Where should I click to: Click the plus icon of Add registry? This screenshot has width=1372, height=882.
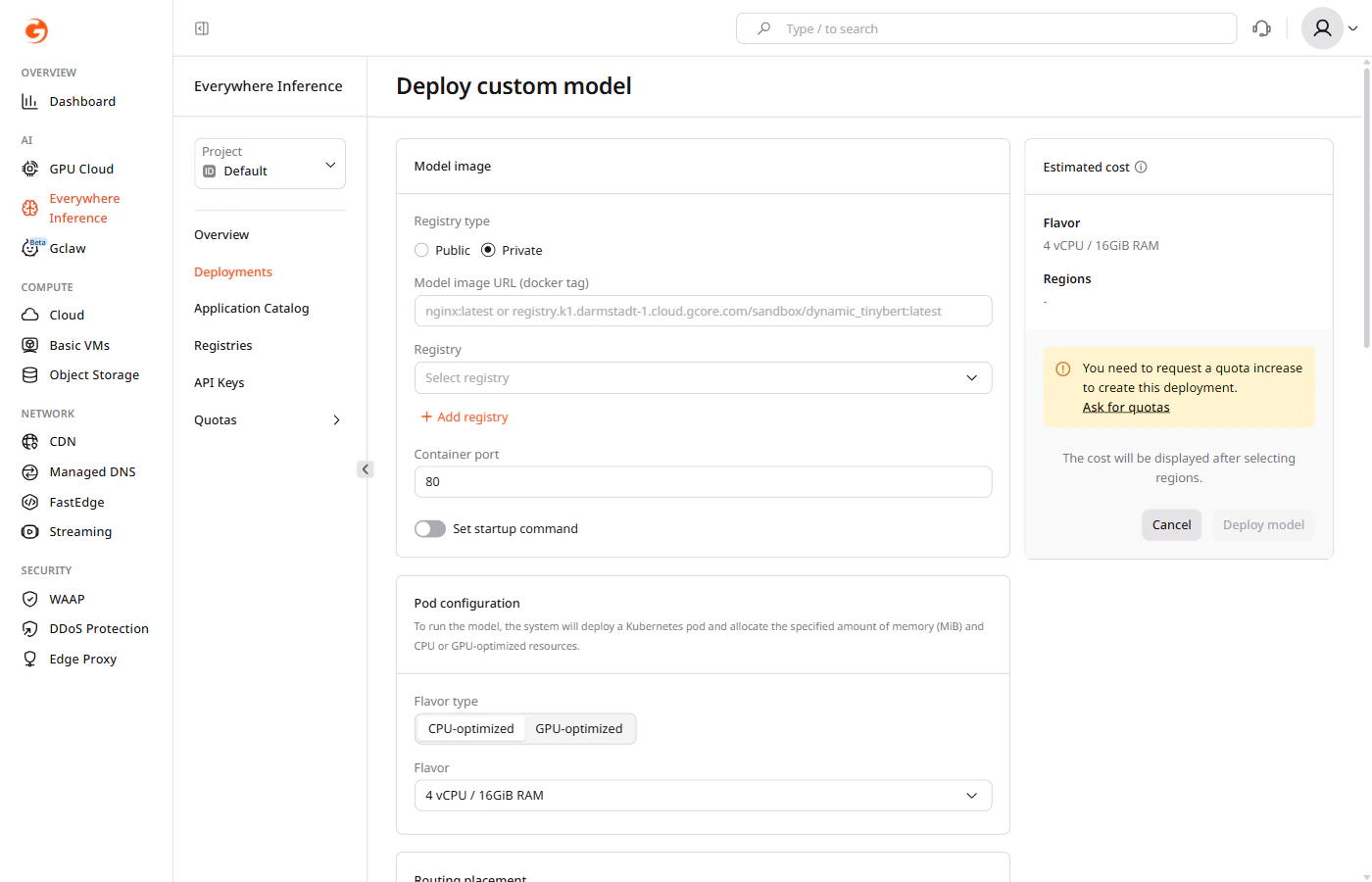click(426, 416)
